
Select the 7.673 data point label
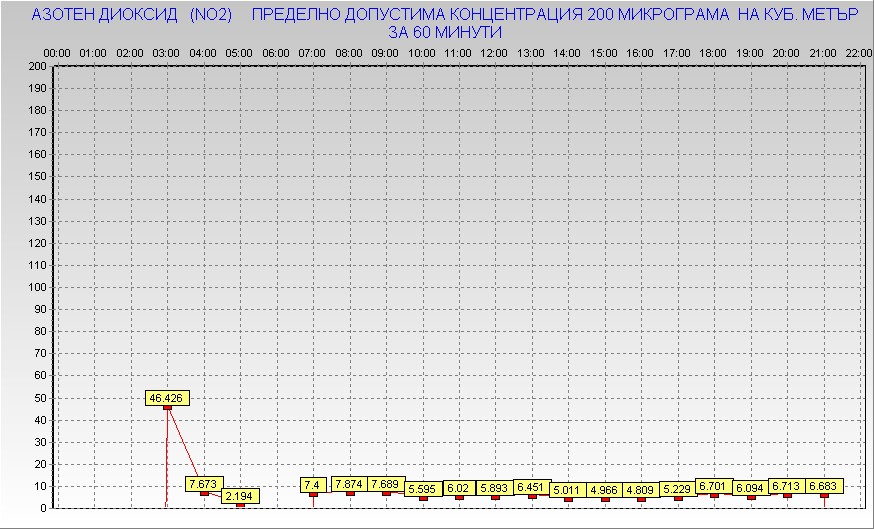click(204, 483)
